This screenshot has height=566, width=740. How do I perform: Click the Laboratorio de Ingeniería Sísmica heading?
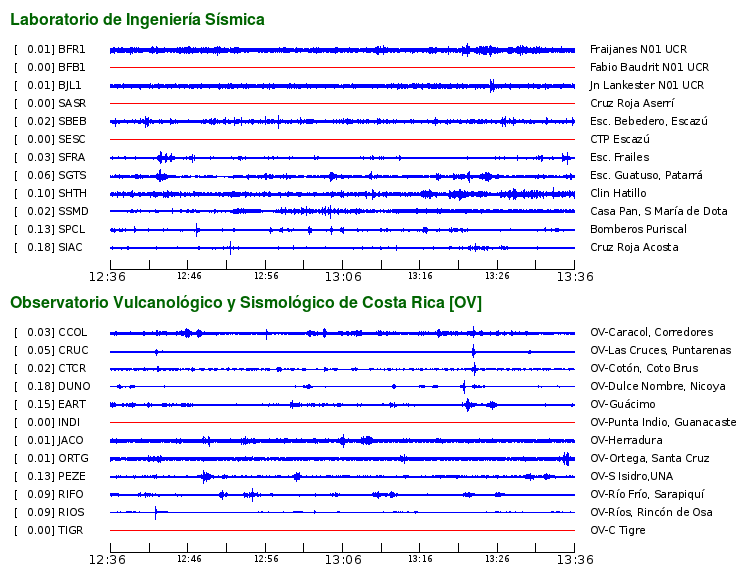point(137,19)
